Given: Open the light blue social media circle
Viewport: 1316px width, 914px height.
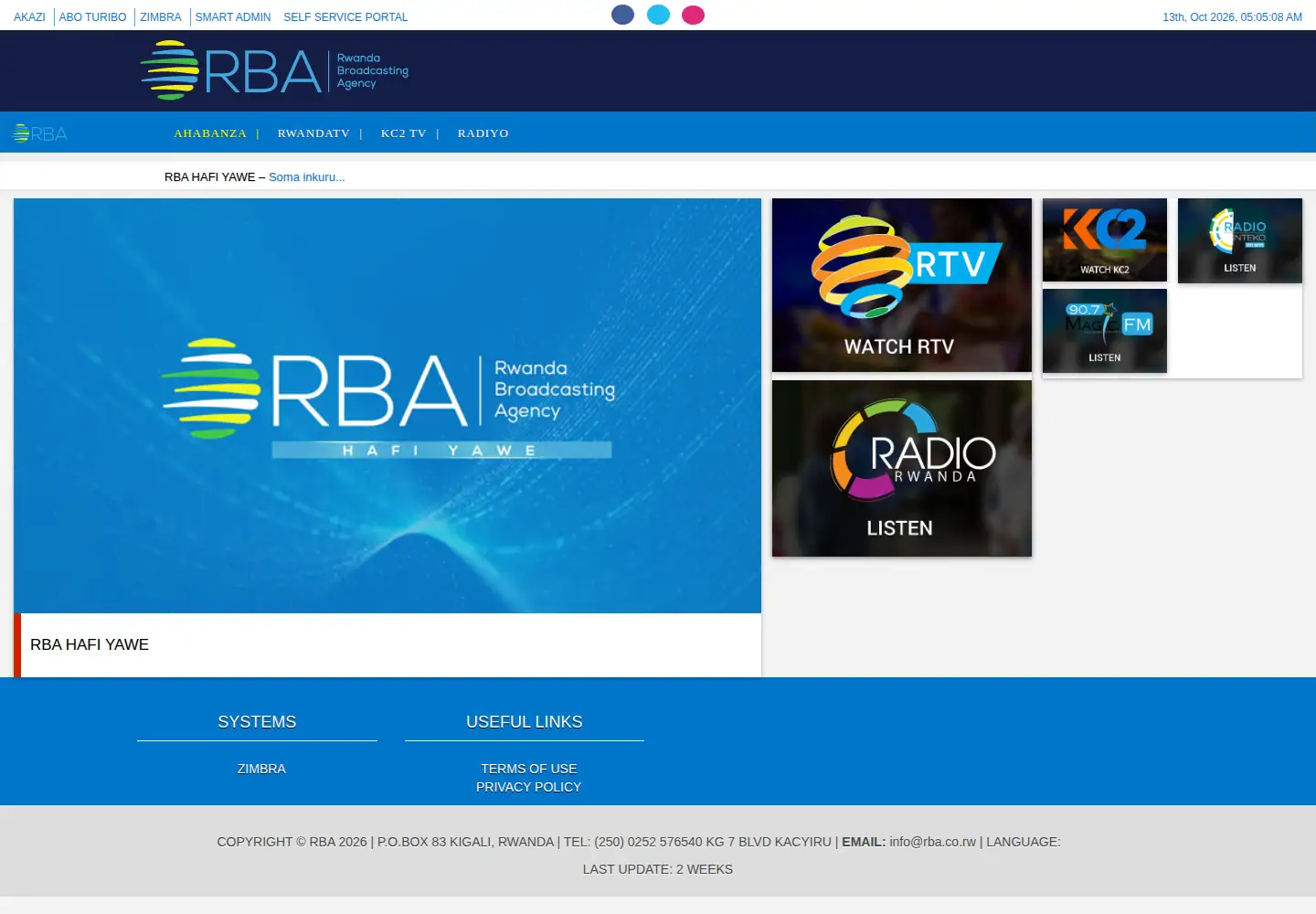Looking at the screenshot, I should 658,15.
